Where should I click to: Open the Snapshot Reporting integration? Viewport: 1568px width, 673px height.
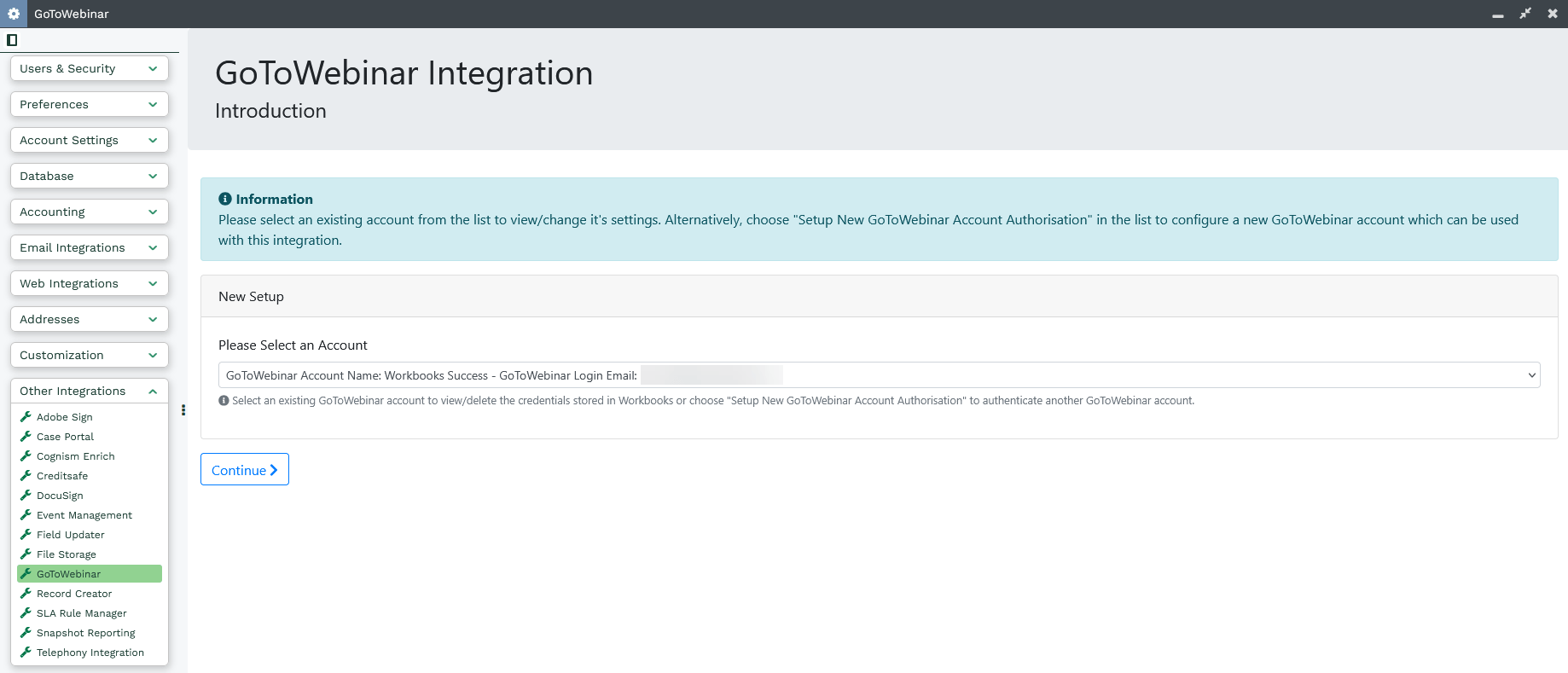85,633
